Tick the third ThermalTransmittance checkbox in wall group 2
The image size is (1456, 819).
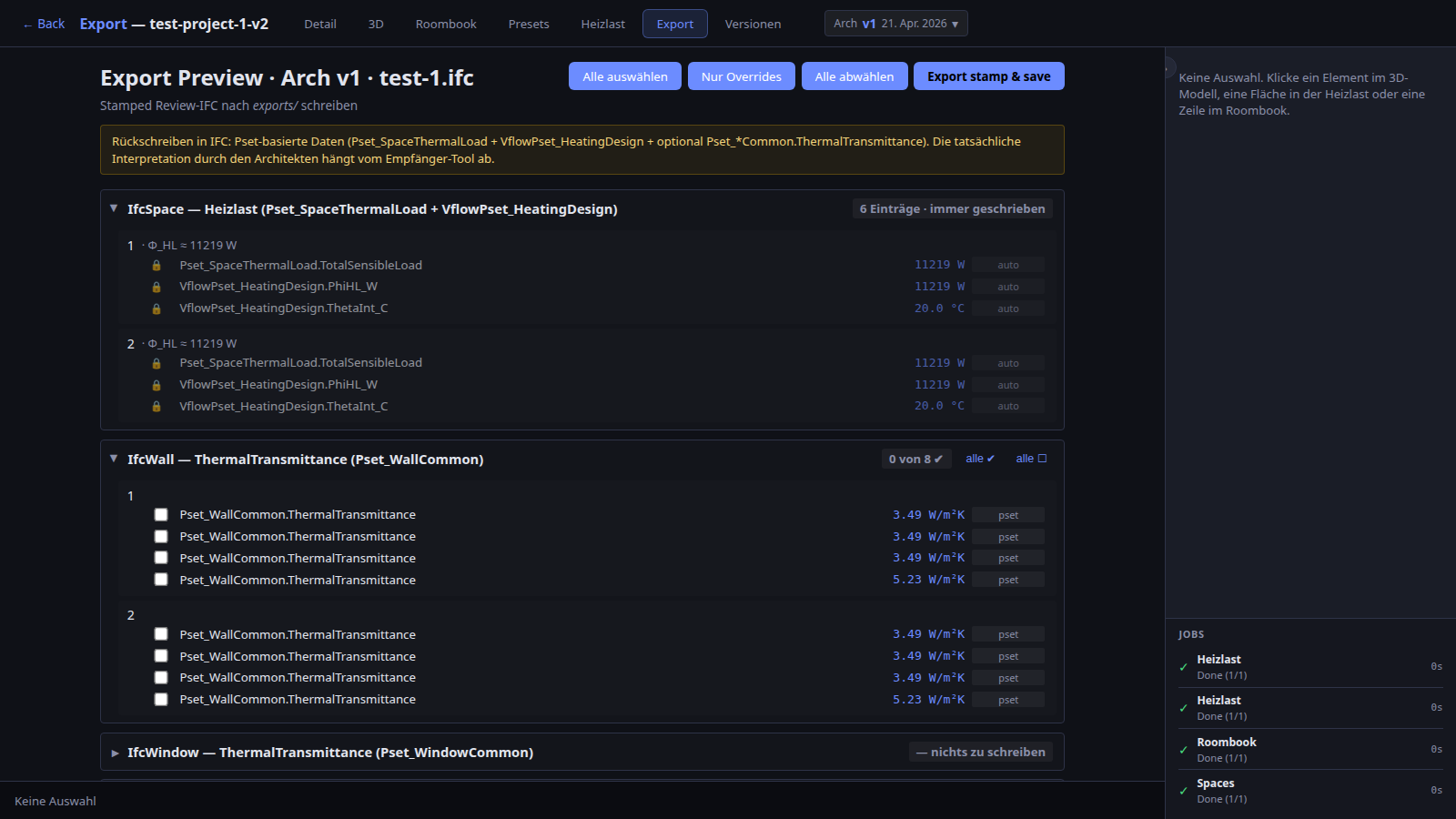tap(161, 677)
